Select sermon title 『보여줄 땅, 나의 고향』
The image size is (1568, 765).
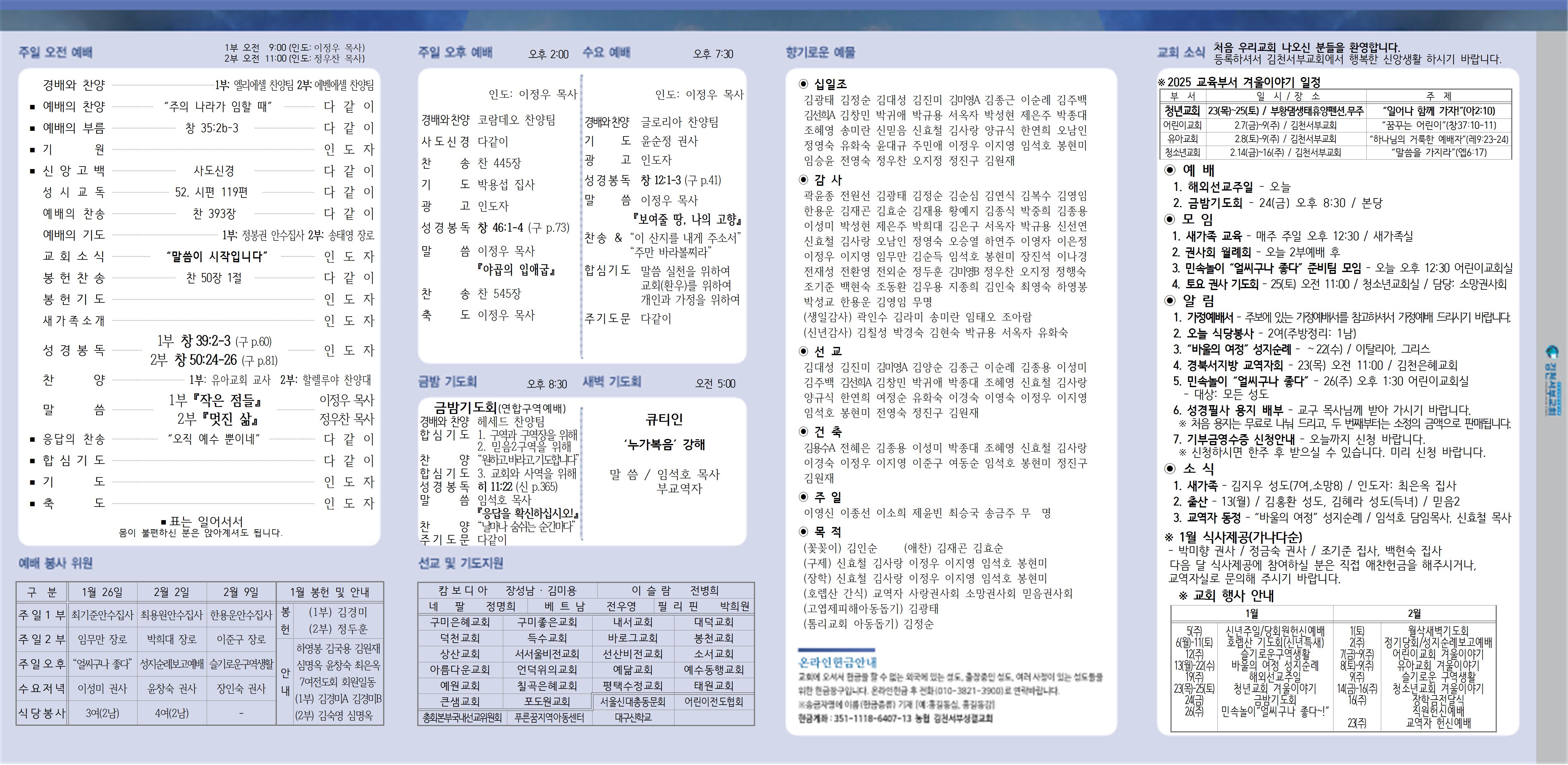pyautogui.click(x=687, y=219)
